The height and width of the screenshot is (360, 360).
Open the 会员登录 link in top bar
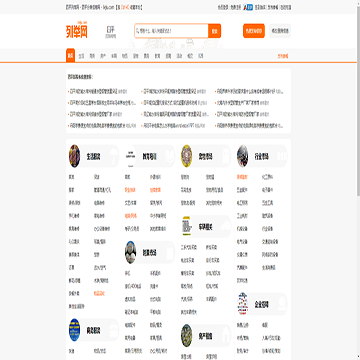pyautogui.click(x=223, y=7)
